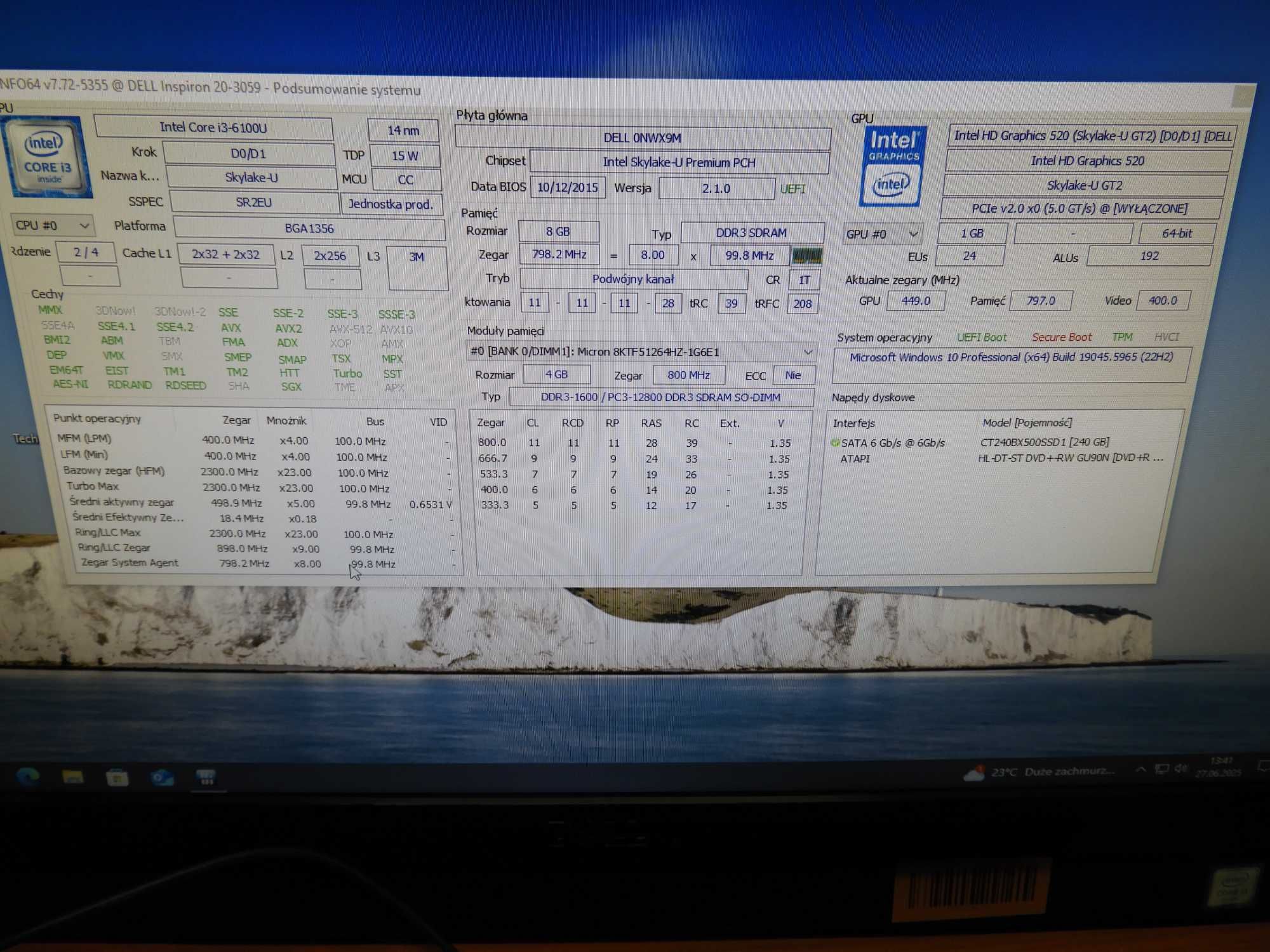Image resolution: width=1270 pixels, height=952 pixels.
Task: Click the L3 cache 3M field
Action: 417,268
